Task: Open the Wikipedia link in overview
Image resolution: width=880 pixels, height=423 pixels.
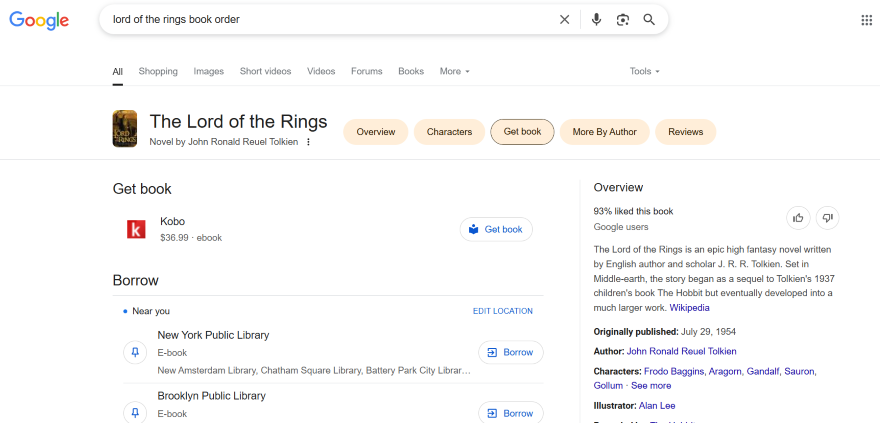Action: [689, 308]
